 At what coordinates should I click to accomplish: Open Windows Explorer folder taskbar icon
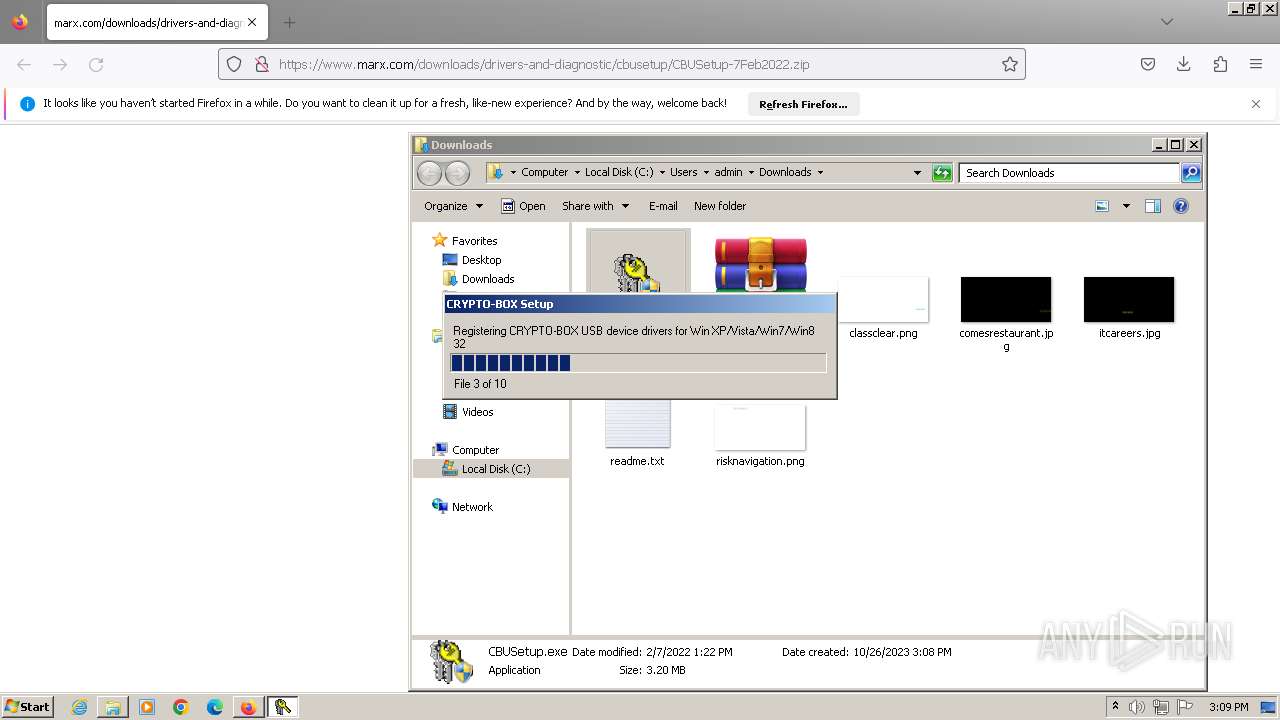[113, 707]
